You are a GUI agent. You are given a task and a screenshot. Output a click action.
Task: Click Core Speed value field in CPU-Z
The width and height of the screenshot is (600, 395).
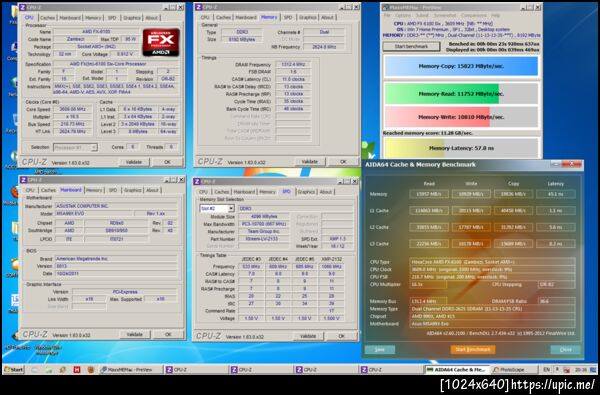(x=72, y=109)
